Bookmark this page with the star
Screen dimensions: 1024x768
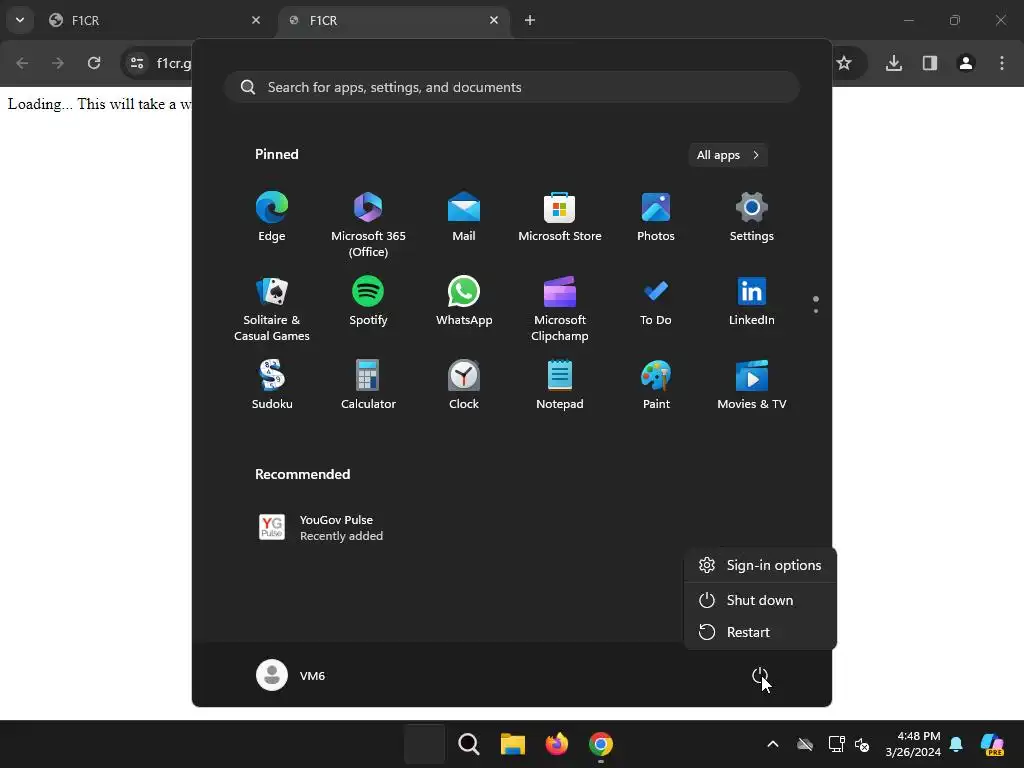[844, 63]
